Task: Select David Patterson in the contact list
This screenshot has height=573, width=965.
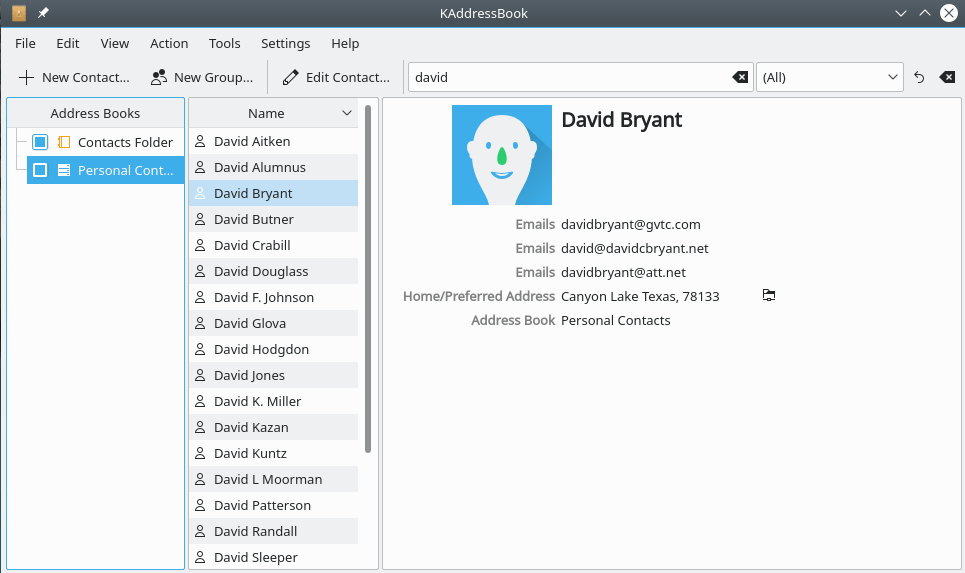Action: click(273, 505)
